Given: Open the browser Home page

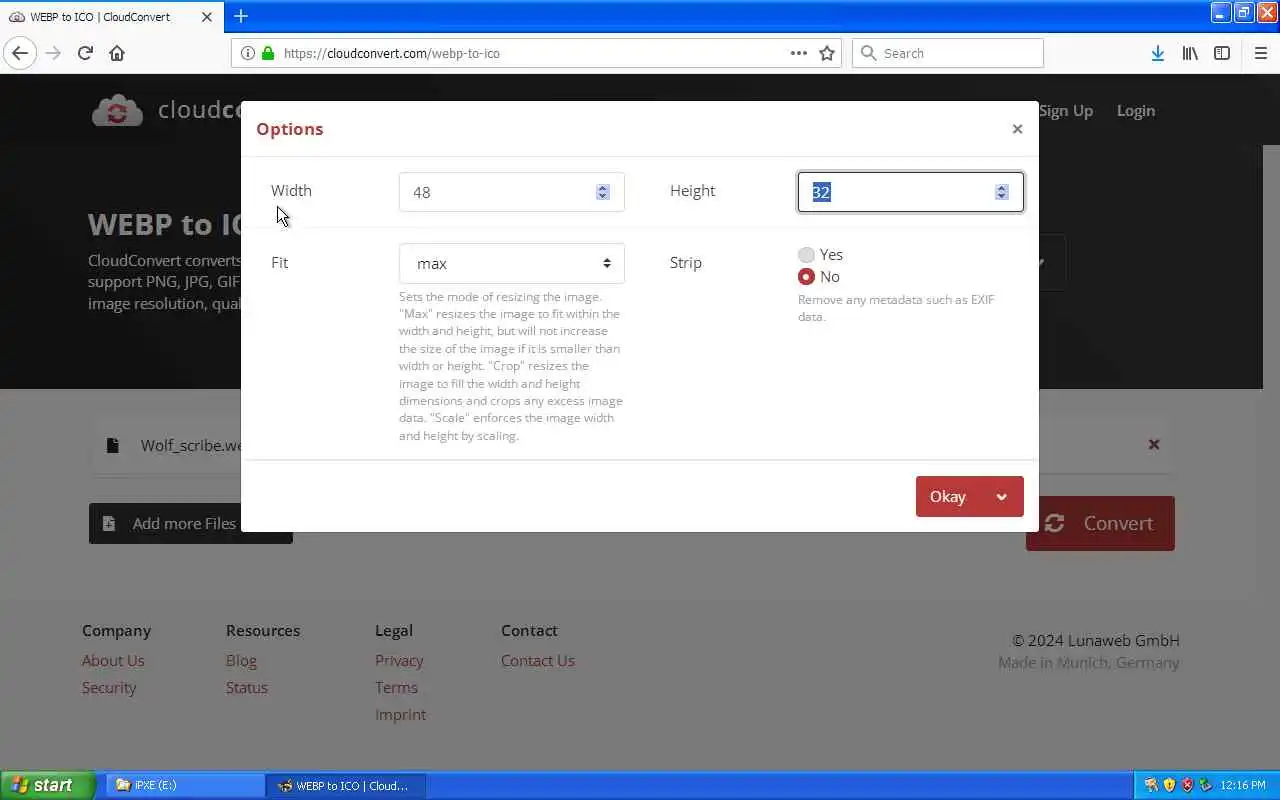Looking at the screenshot, I should (x=117, y=53).
